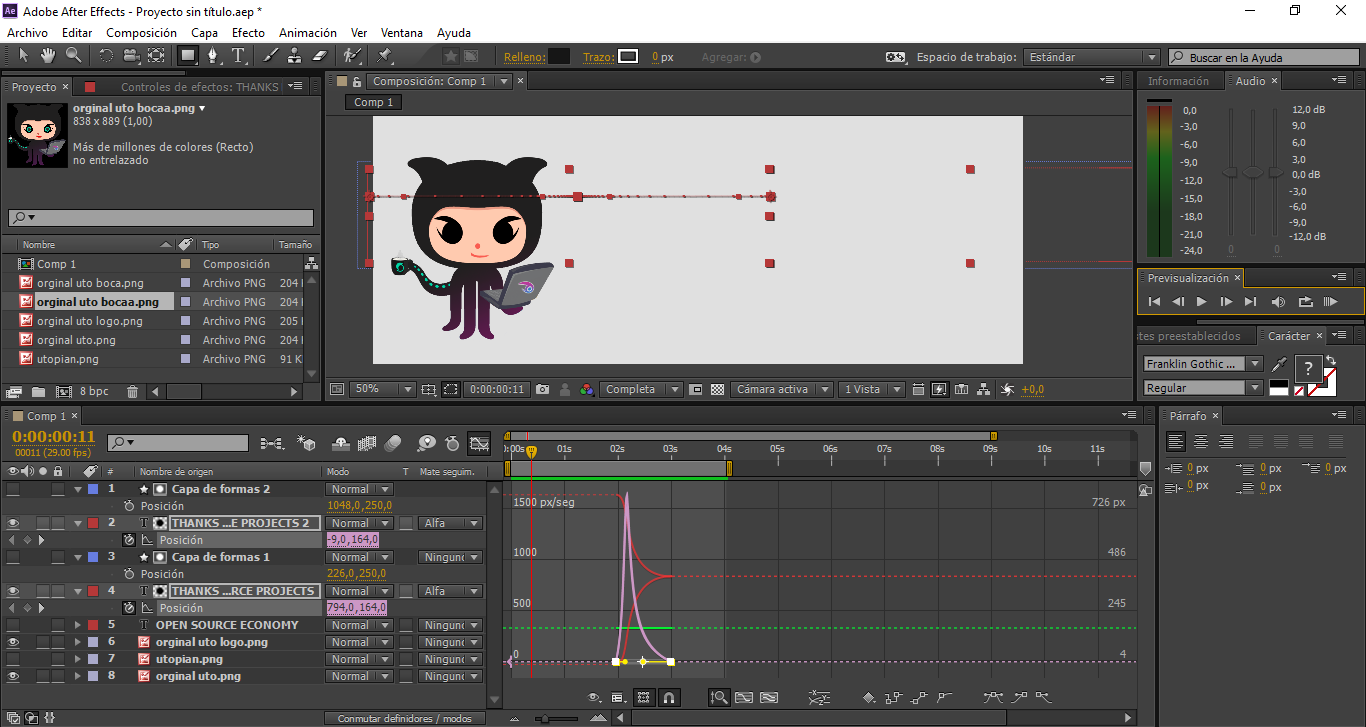Select the Rotation tool

[x=106, y=56]
